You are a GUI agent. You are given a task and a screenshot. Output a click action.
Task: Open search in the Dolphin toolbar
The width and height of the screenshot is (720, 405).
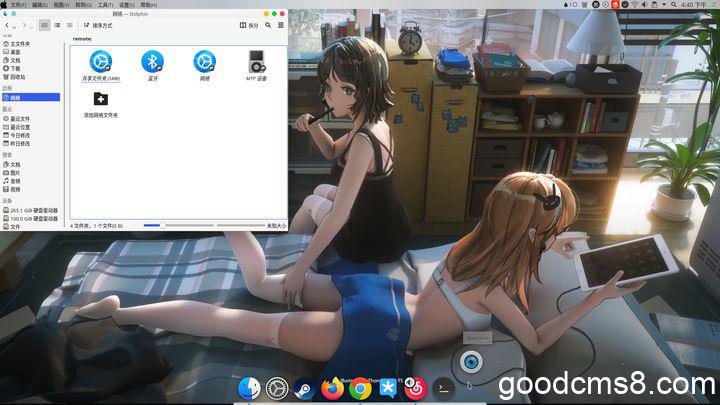pyautogui.click(x=268, y=25)
